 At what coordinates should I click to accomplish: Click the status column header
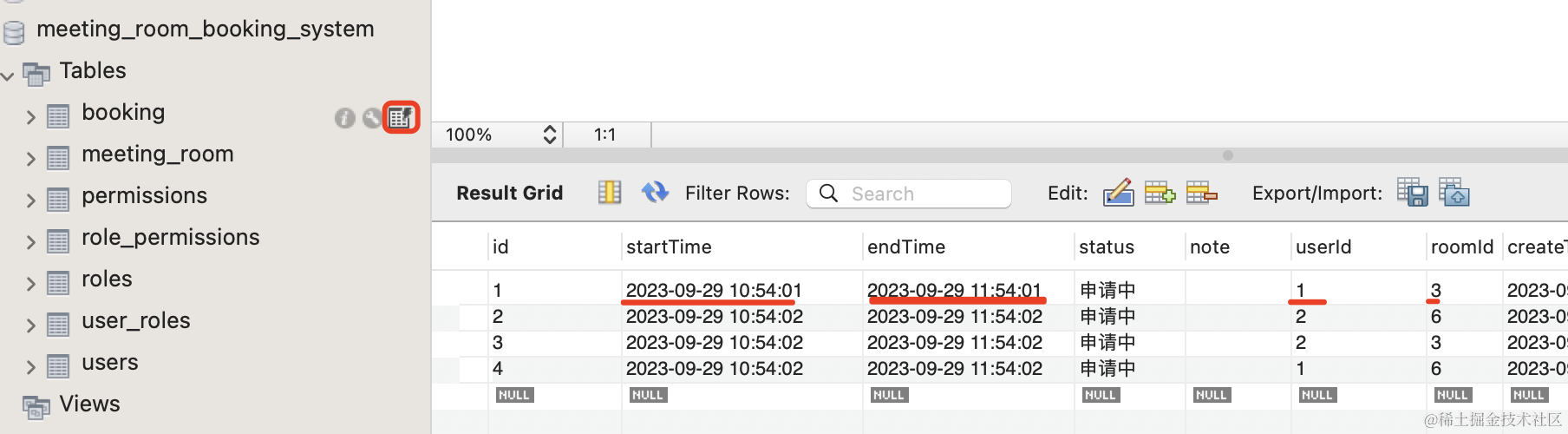1106,247
